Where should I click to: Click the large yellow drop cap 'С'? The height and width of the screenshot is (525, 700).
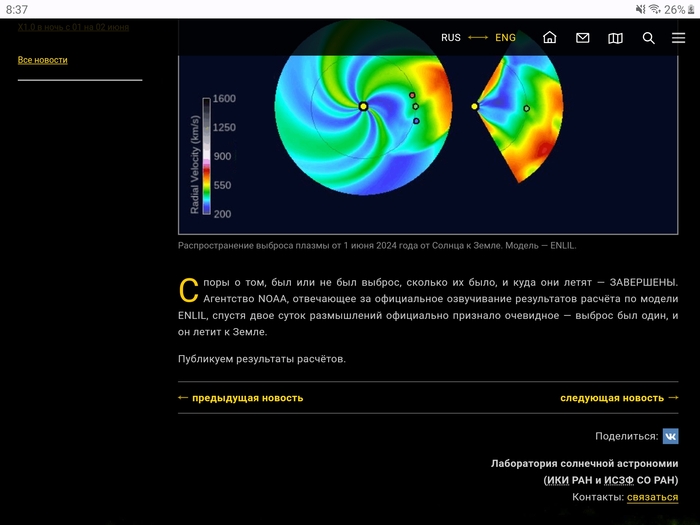coord(188,291)
